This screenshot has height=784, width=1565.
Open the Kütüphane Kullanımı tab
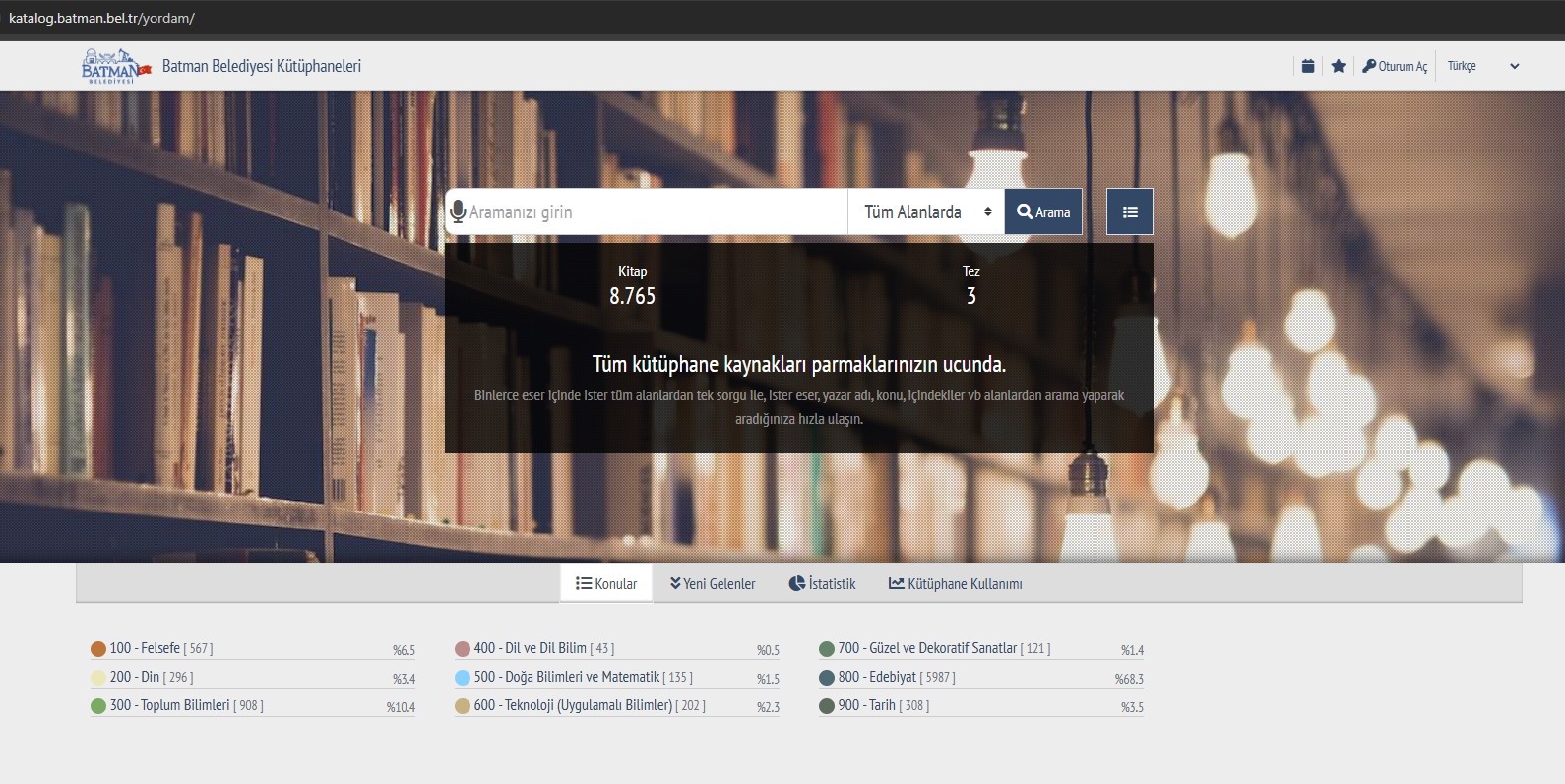(x=955, y=583)
